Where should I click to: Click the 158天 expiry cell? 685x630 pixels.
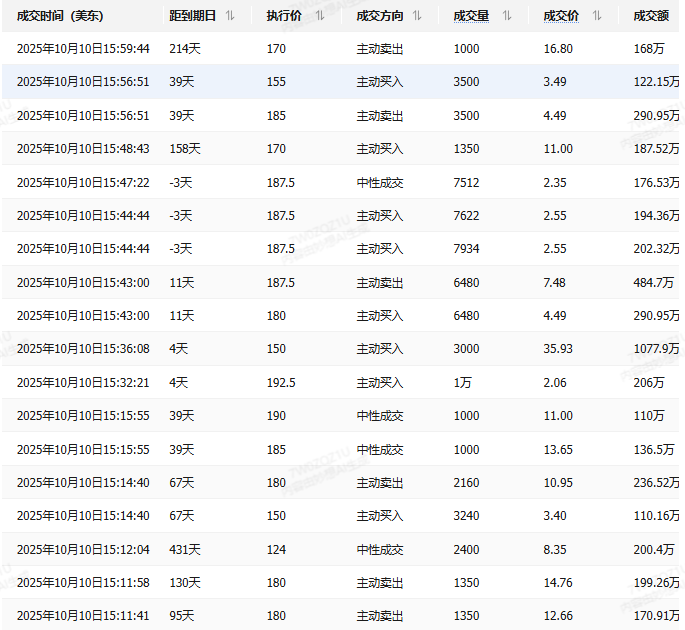[x=185, y=149]
